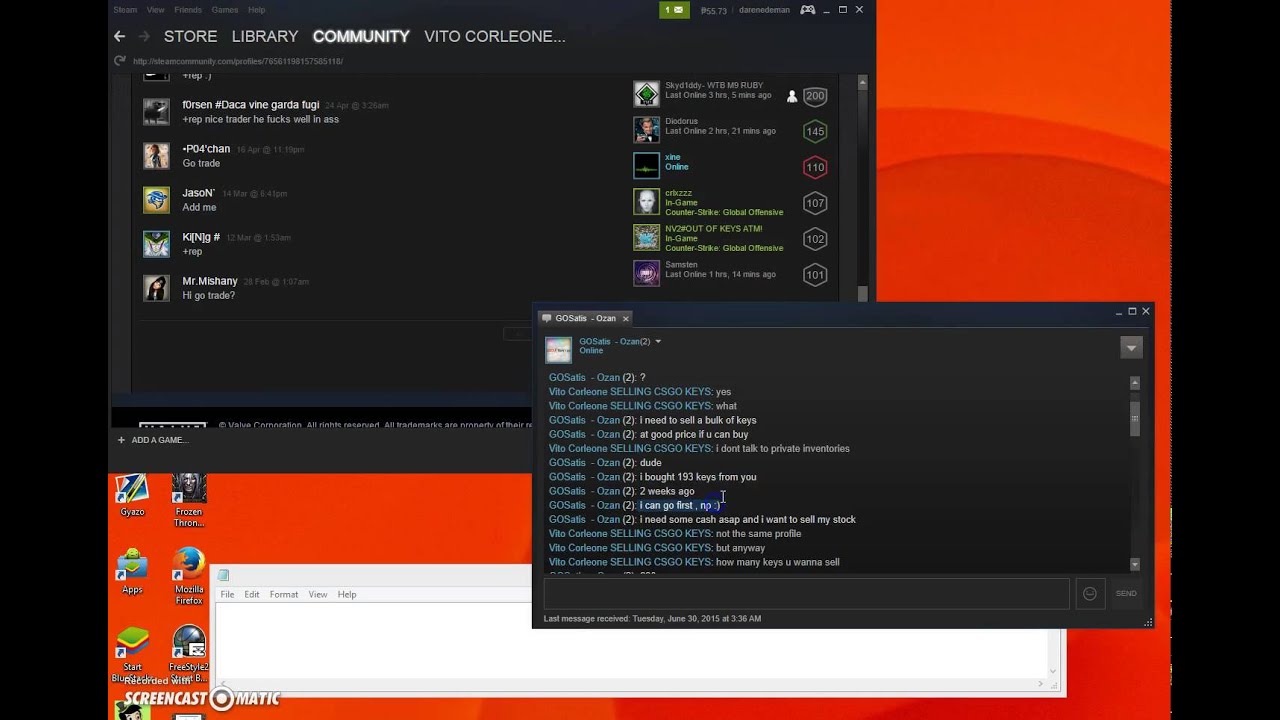
Task: Open Gyazo desktop shortcut
Action: pyautogui.click(x=132, y=495)
